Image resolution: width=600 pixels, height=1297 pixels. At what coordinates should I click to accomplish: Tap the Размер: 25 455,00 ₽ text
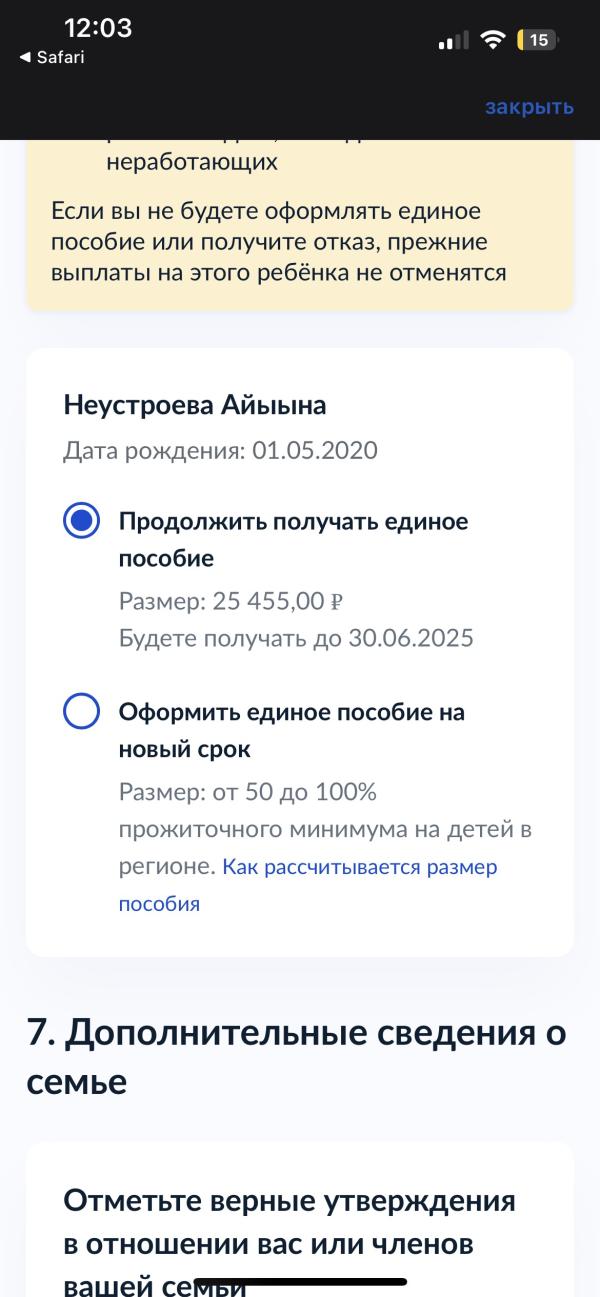pyautogui.click(x=231, y=601)
